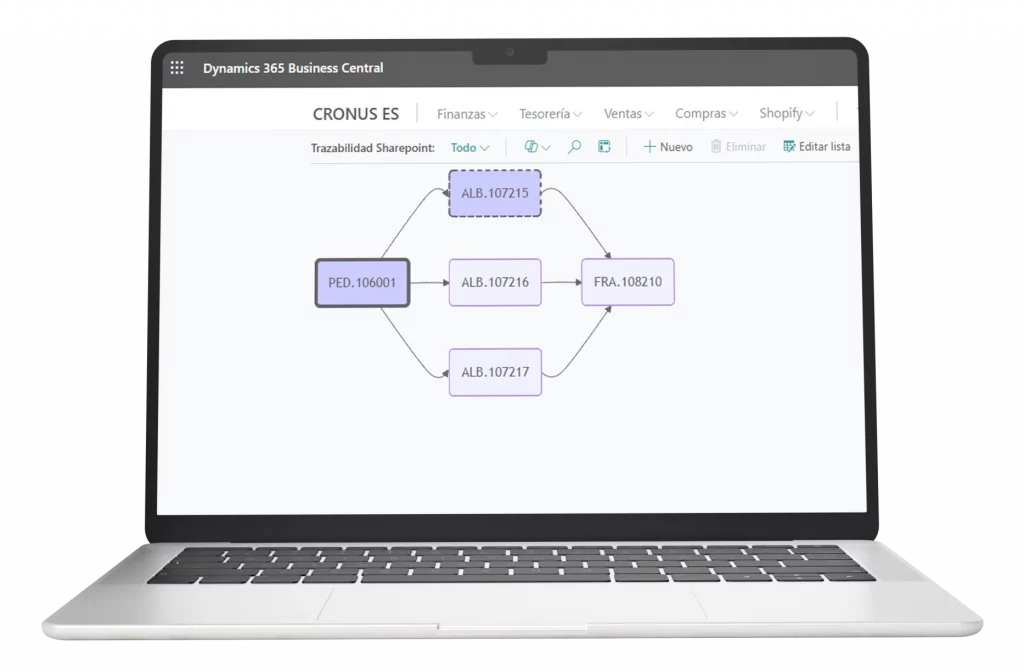Click the Editar lista grid icon

789,147
